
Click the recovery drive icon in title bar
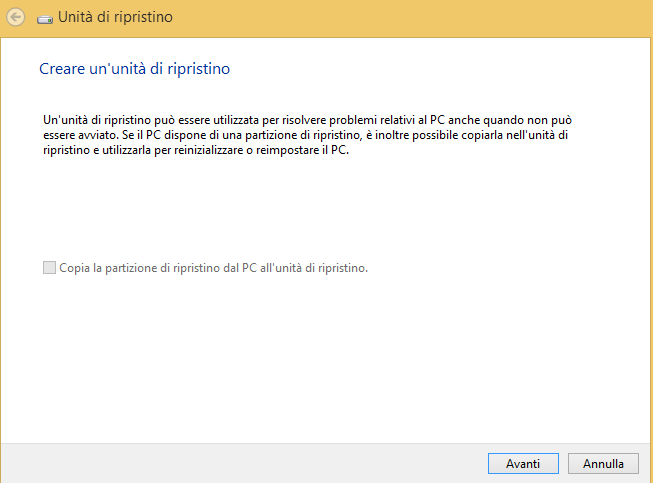pyautogui.click(x=45, y=19)
